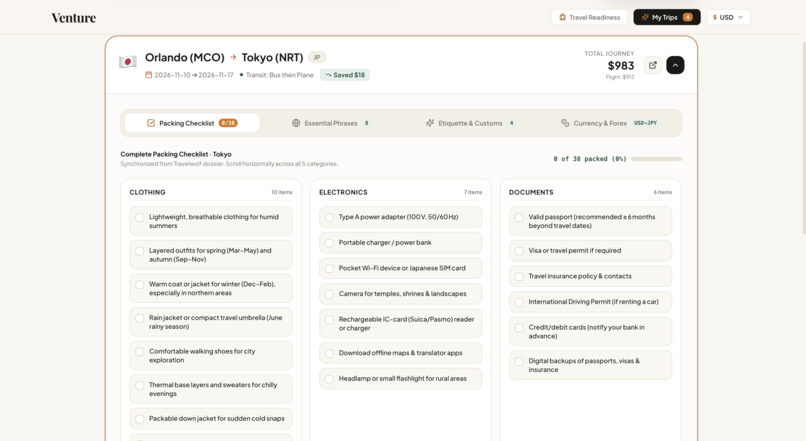Click the 0 of 38 packed text
This screenshot has width=806, height=441.
tap(590, 159)
